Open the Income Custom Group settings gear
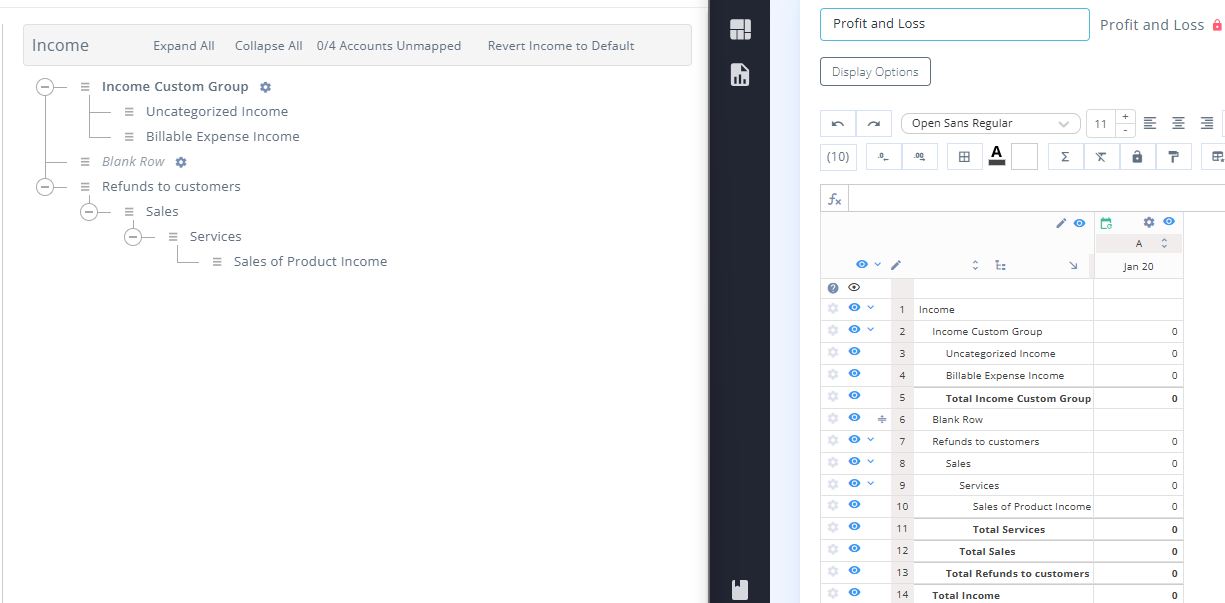1225x603 pixels. coord(265,87)
